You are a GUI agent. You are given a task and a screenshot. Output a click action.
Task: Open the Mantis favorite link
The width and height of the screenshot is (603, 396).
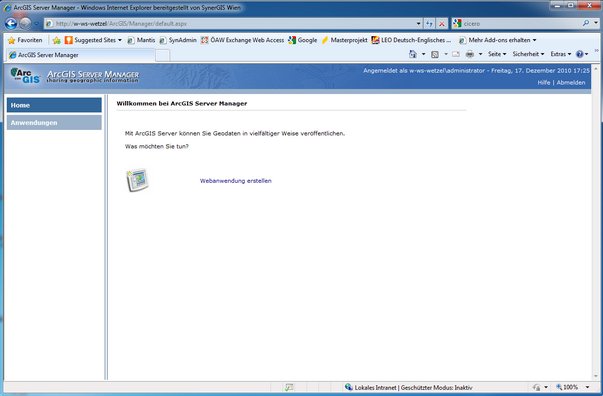pyautogui.click(x=141, y=40)
